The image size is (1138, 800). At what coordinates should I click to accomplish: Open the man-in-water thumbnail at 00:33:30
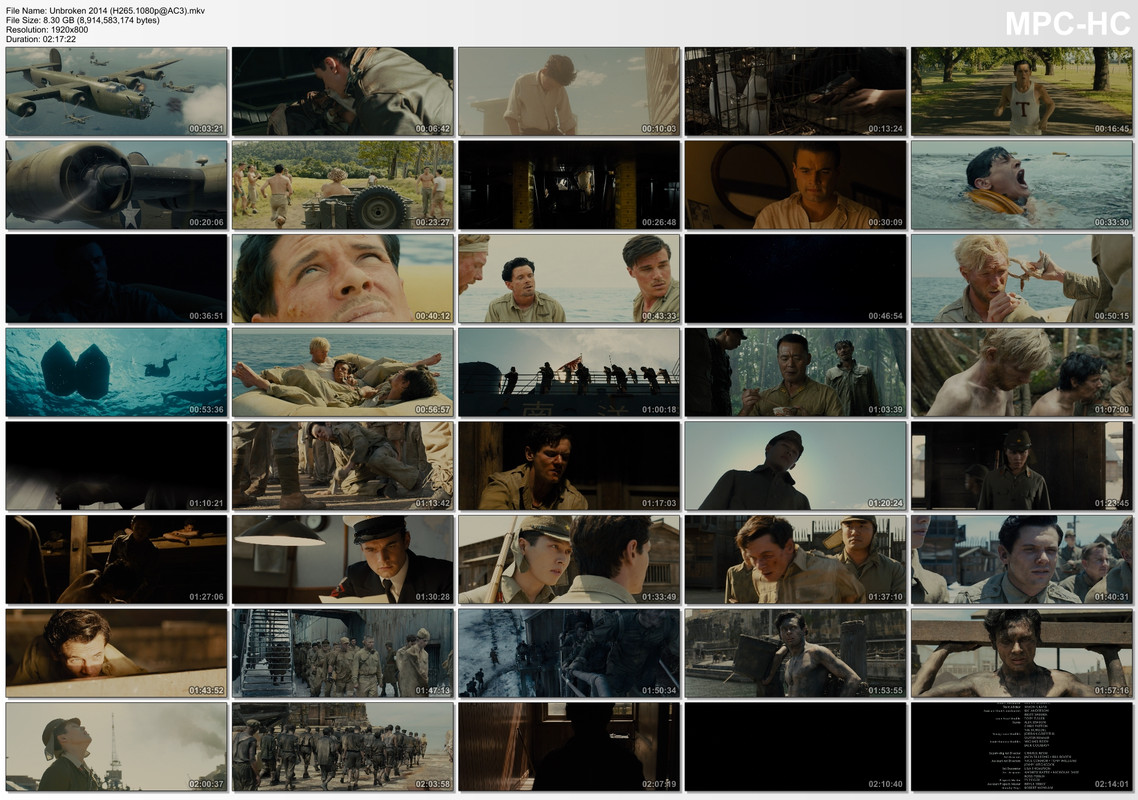click(1022, 185)
